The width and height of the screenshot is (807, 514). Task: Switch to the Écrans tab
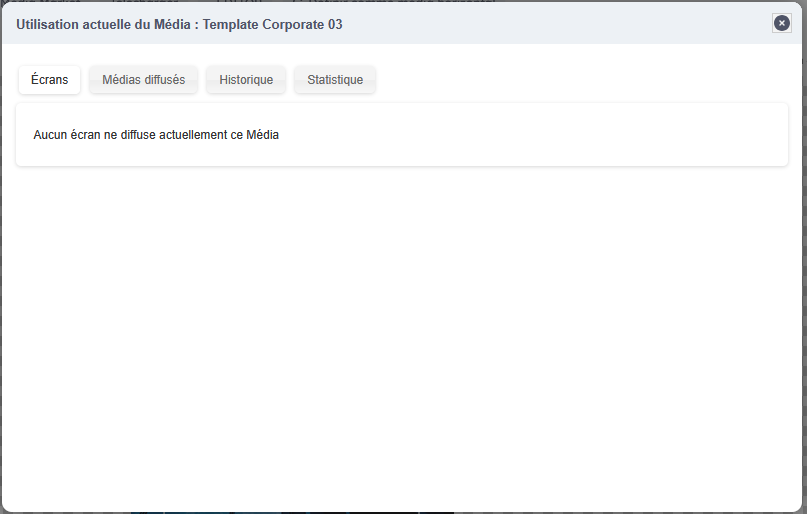coord(49,80)
